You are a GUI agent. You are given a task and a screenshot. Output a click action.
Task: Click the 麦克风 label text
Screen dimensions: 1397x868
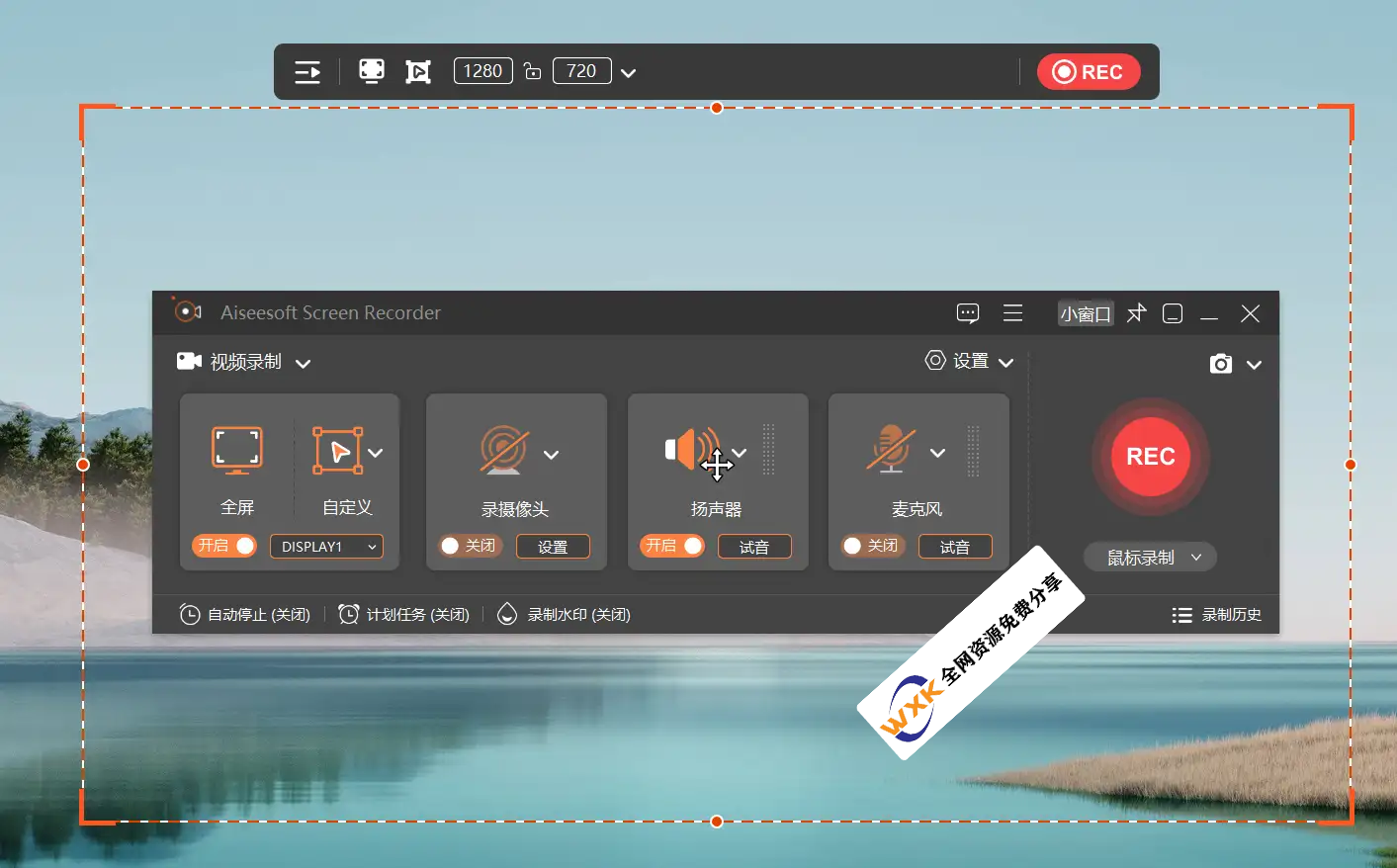(x=917, y=509)
